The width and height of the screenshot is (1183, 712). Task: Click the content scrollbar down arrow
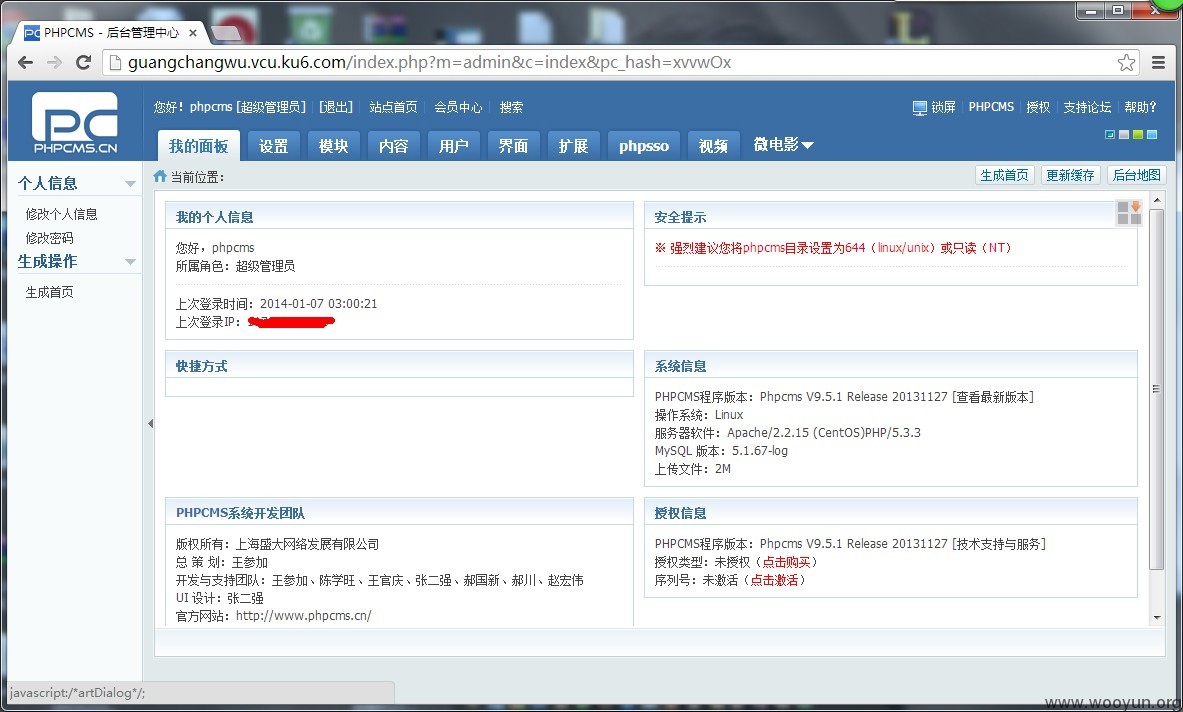point(1157,618)
